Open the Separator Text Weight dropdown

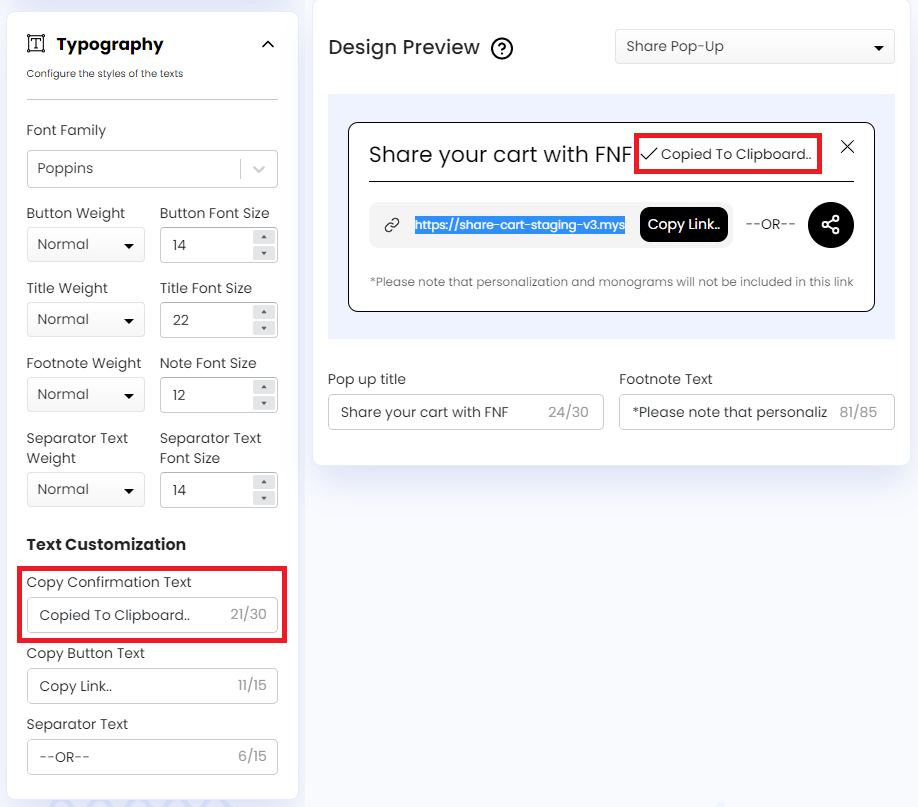tap(85, 490)
